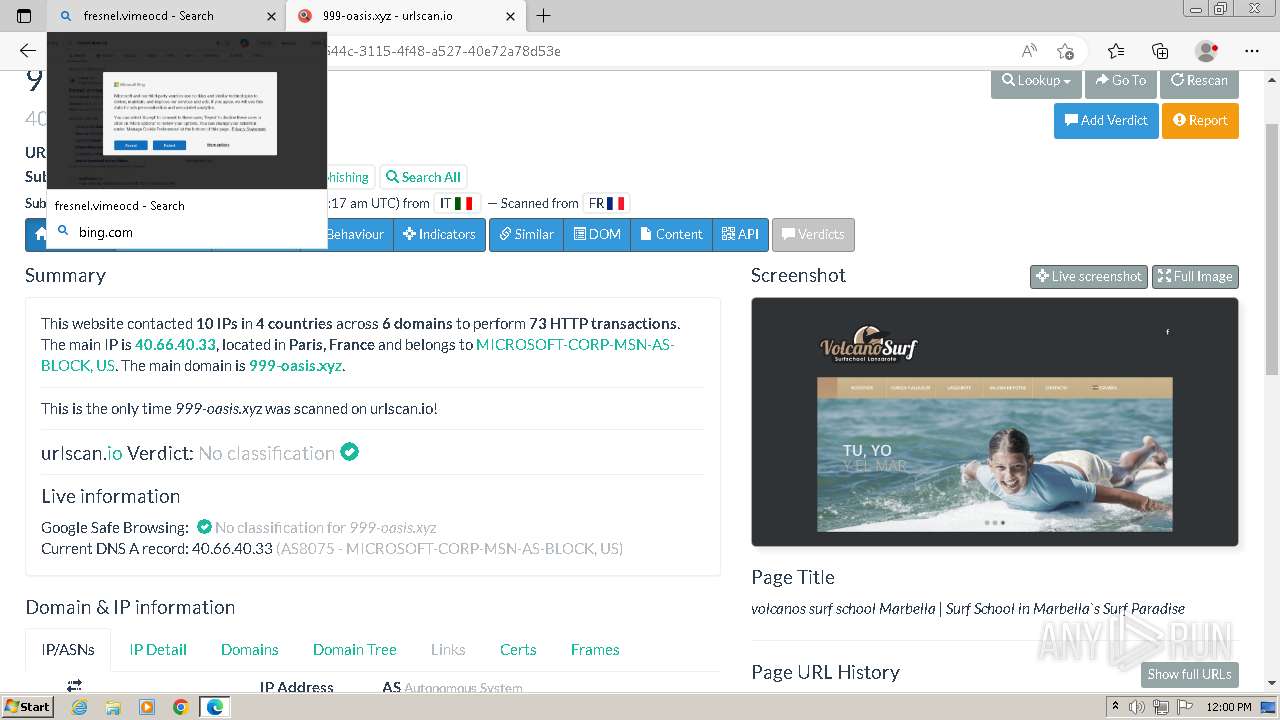The image size is (1280, 720).
Task: Open the 999-oasis.xyz main domain link
Action: [x=295, y=365]
